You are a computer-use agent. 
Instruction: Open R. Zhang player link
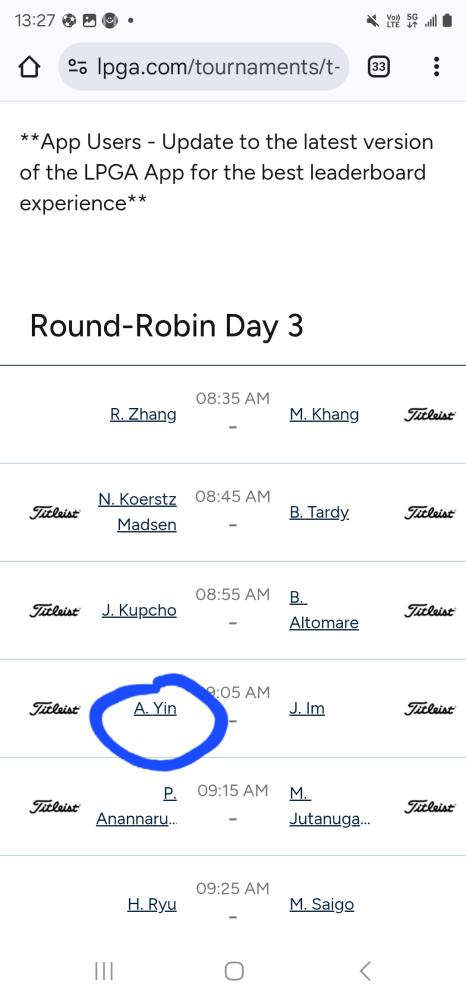[x=143, y=415]
